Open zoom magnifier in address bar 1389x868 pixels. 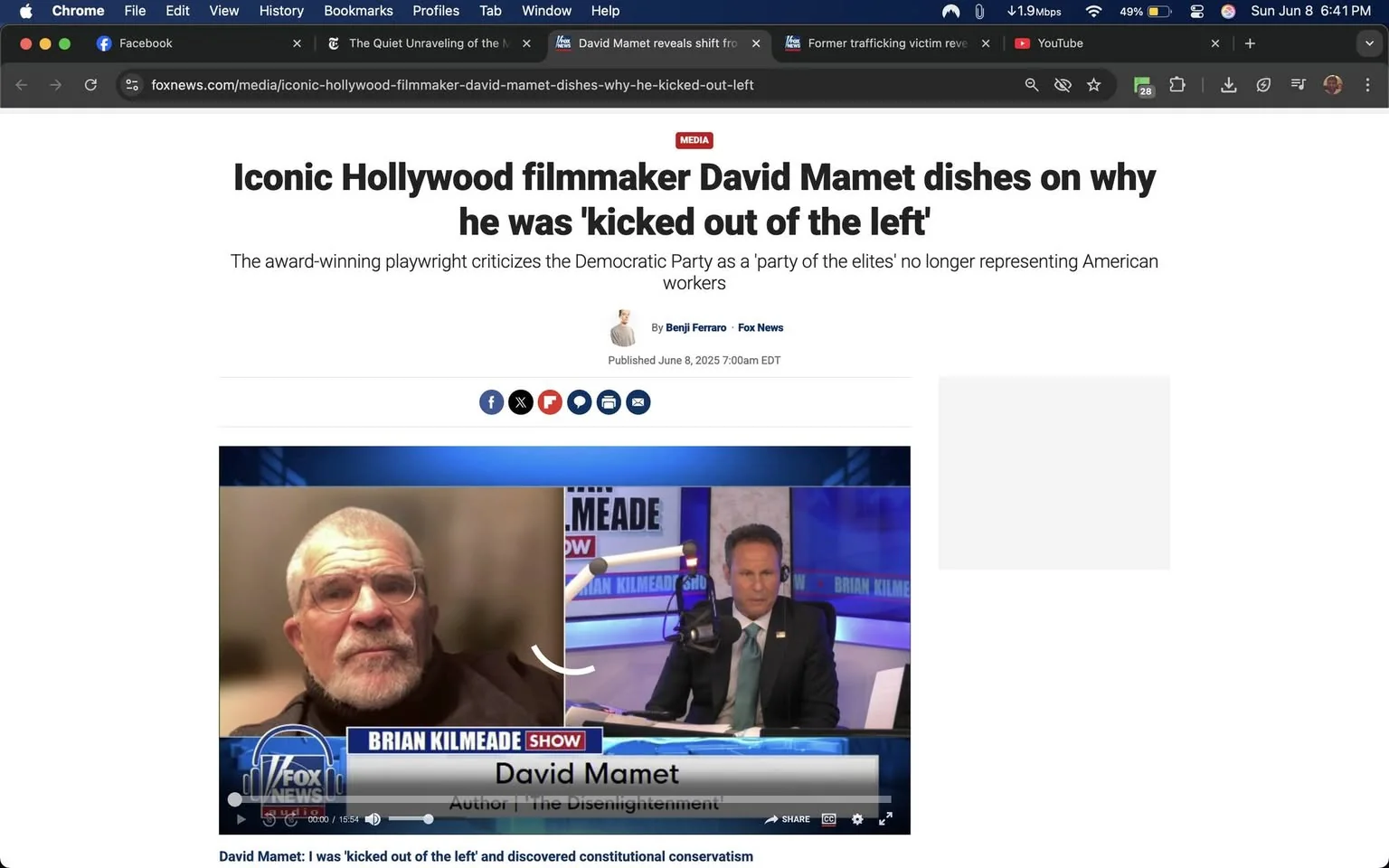tap(1031, 85)
